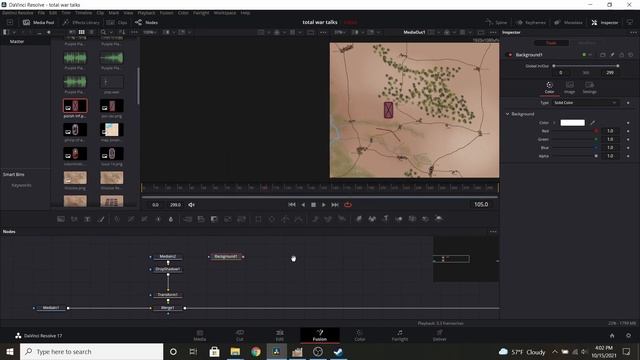Open Inspector panel options menu
Image resolution: width=640 pixels, height=360 pixels.
[633, 32]
